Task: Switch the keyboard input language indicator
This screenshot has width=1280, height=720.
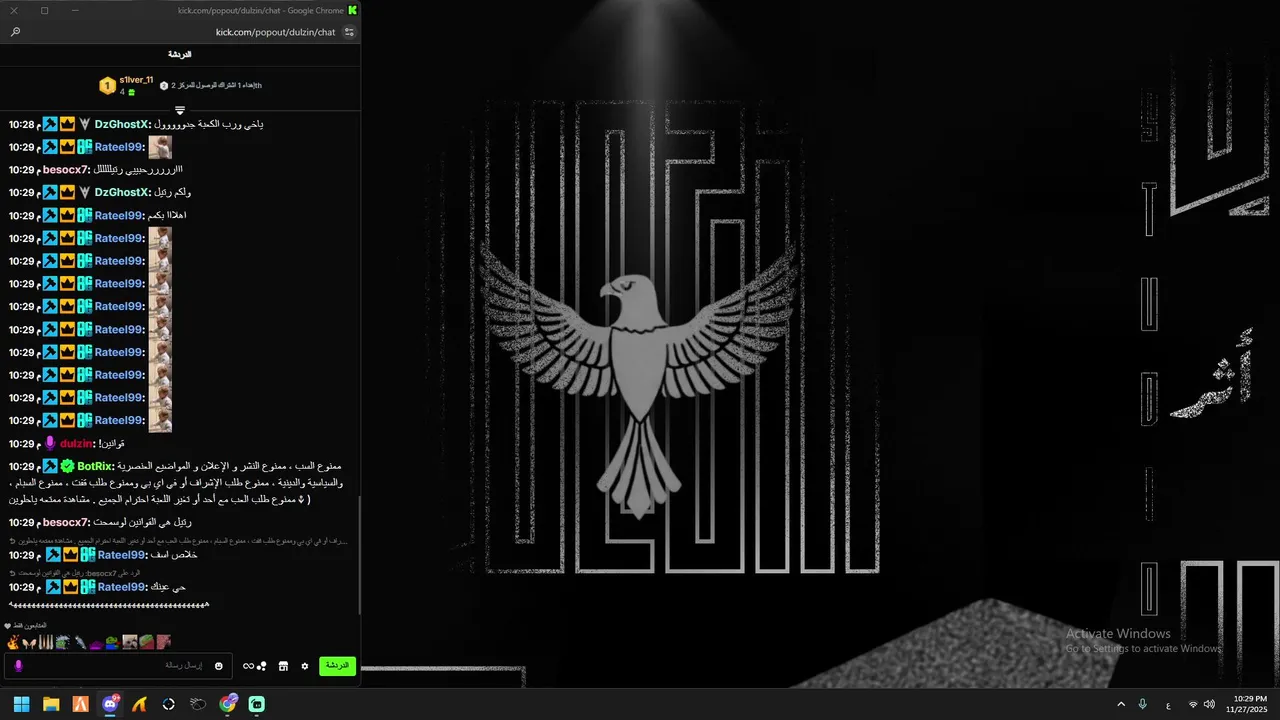Action: point(1168,704)
